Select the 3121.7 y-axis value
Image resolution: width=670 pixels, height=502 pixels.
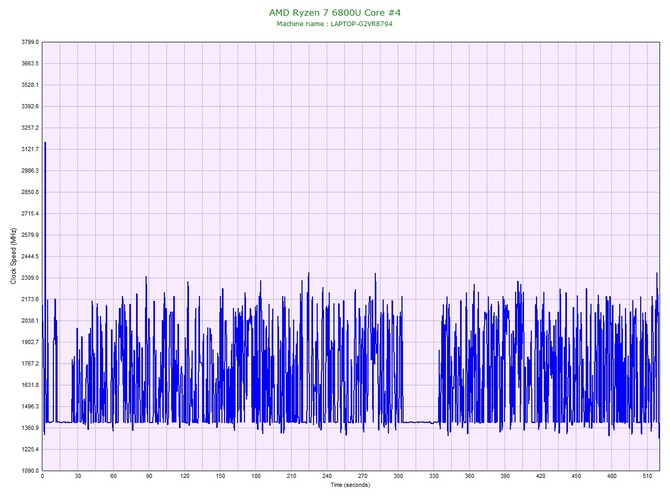pos(30,149)
